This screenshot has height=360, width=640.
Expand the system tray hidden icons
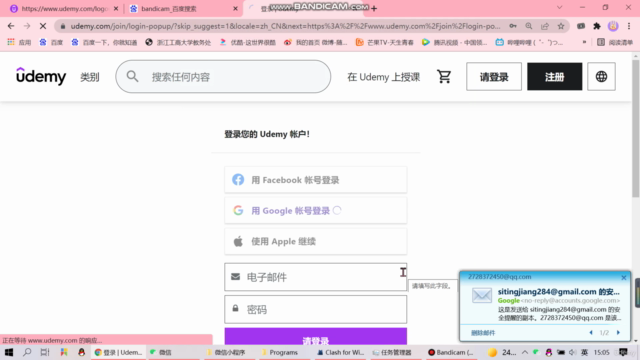[524, 352]
